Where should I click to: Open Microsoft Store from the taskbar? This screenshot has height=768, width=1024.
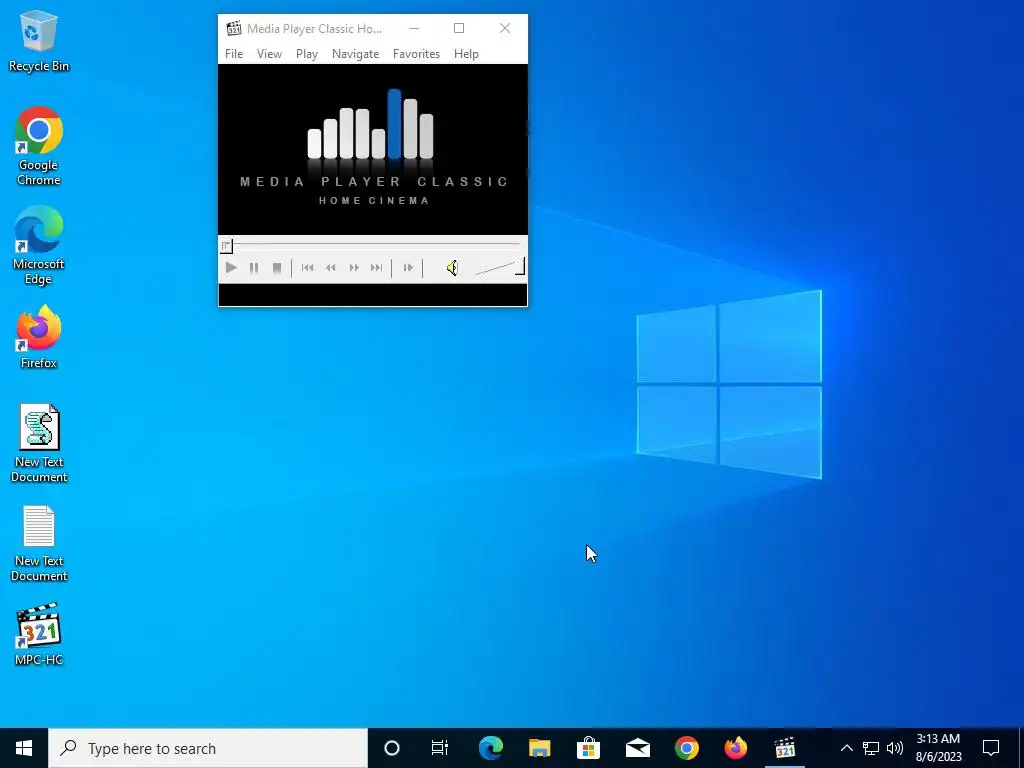pyautogui.click(x=588, y=748)
